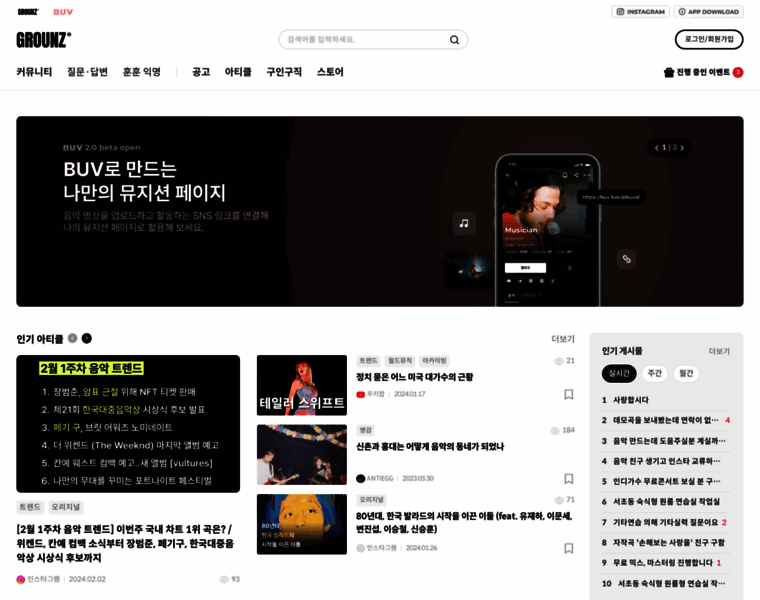The width and height of the screenshot is (760, 600).
Task: Open the 아티클 menu
Action: 238,72
